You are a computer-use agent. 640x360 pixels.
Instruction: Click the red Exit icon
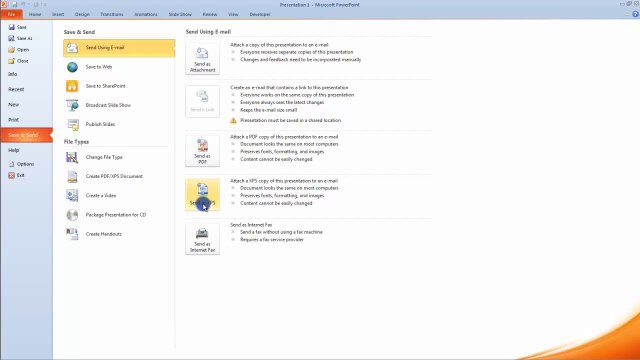coord(11,175)
